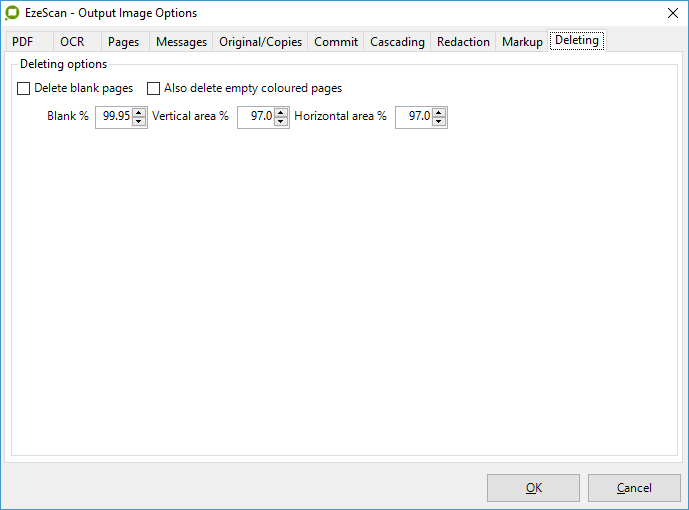This screenshot has height=510, width=689.
Task: Increase Vertical area % using up arrow
Action: click(281, 112)
